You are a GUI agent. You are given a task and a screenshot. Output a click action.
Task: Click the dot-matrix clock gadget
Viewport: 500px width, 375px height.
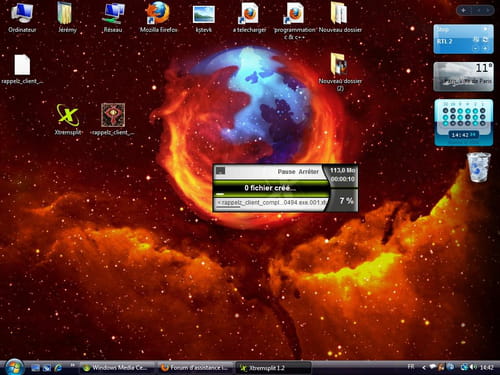point(464,122)
